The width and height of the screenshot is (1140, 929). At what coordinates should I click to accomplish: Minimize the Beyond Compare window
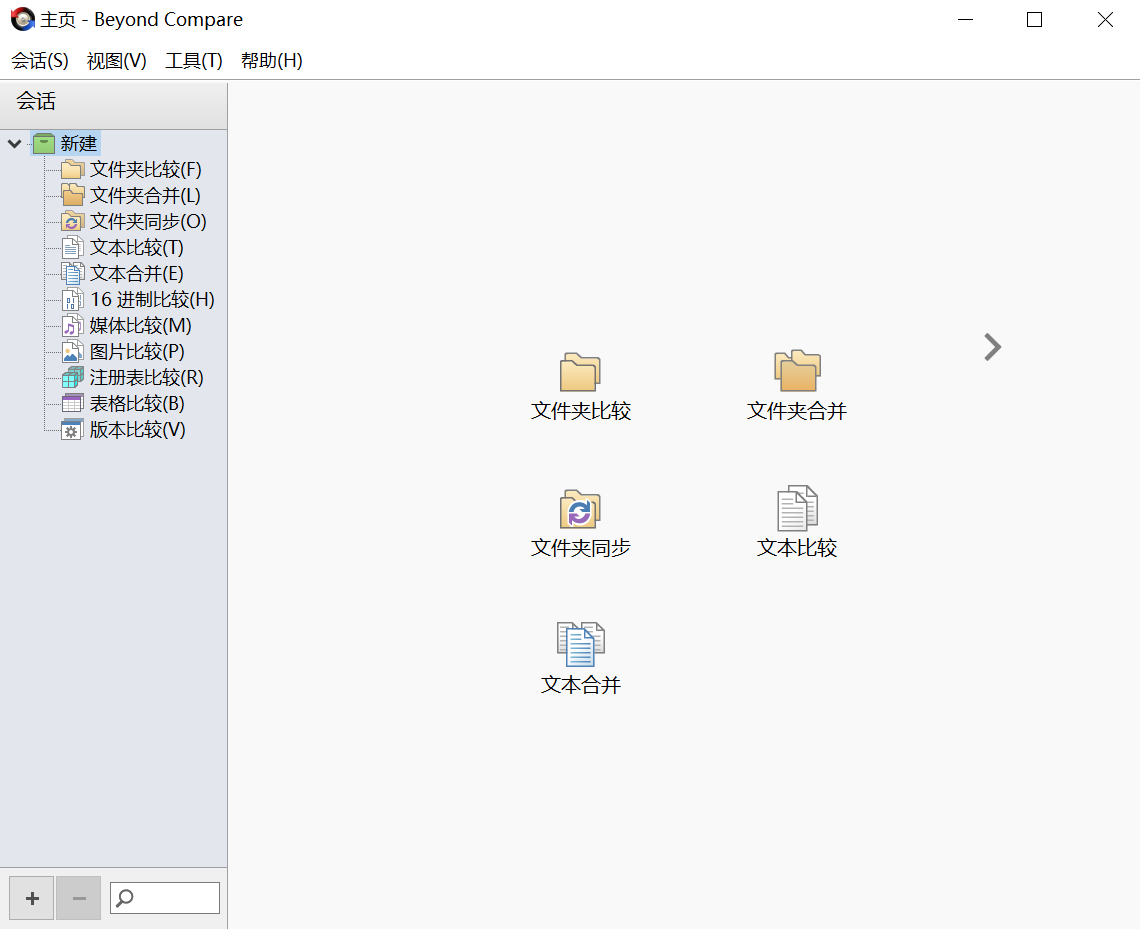[966, 20]
